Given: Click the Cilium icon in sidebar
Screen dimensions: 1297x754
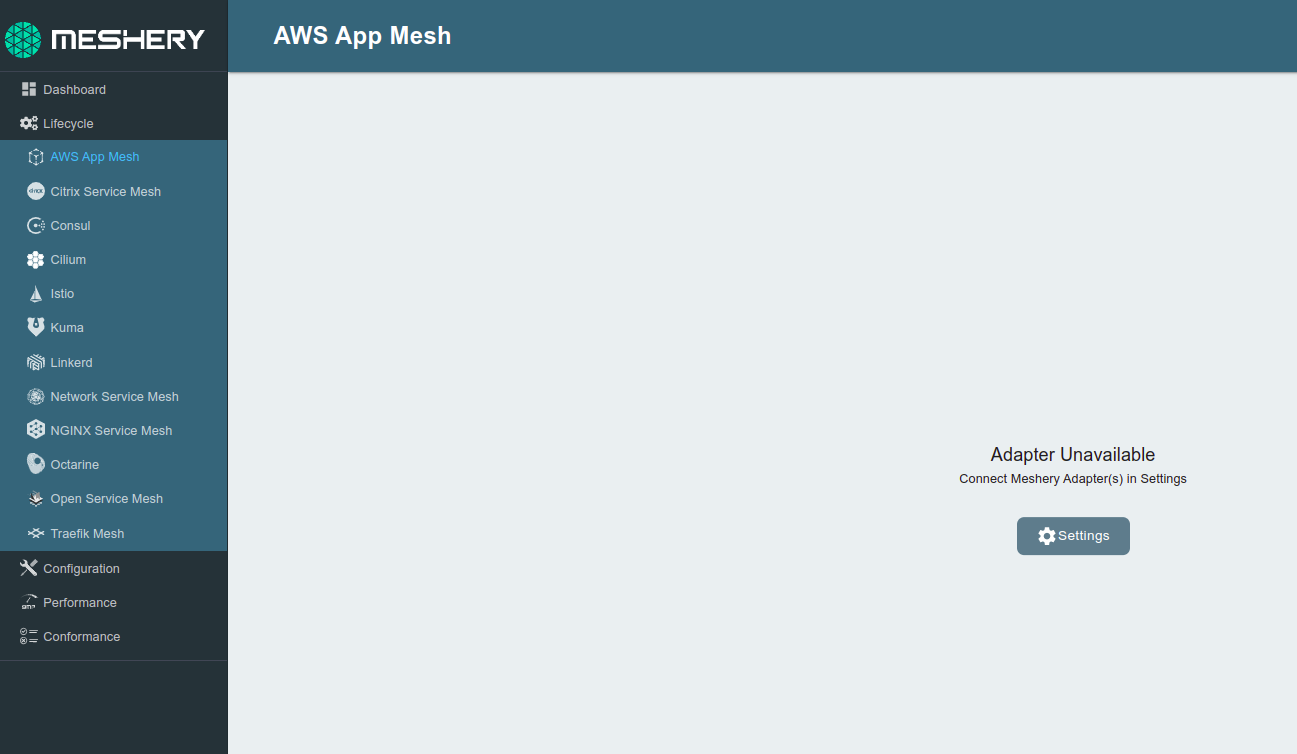Looking at the screenshot, I should (35, 259).
